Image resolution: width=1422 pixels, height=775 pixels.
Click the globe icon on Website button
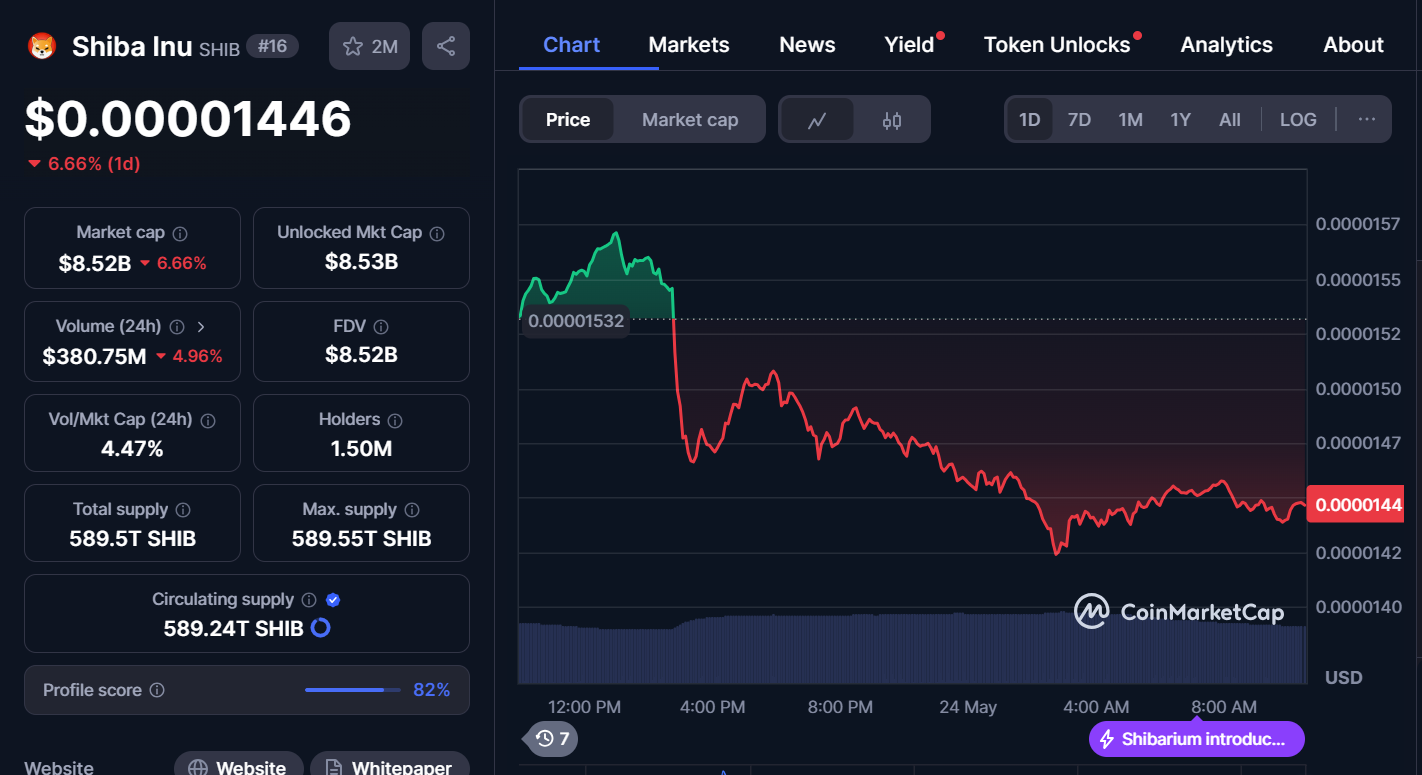point(198,768)
